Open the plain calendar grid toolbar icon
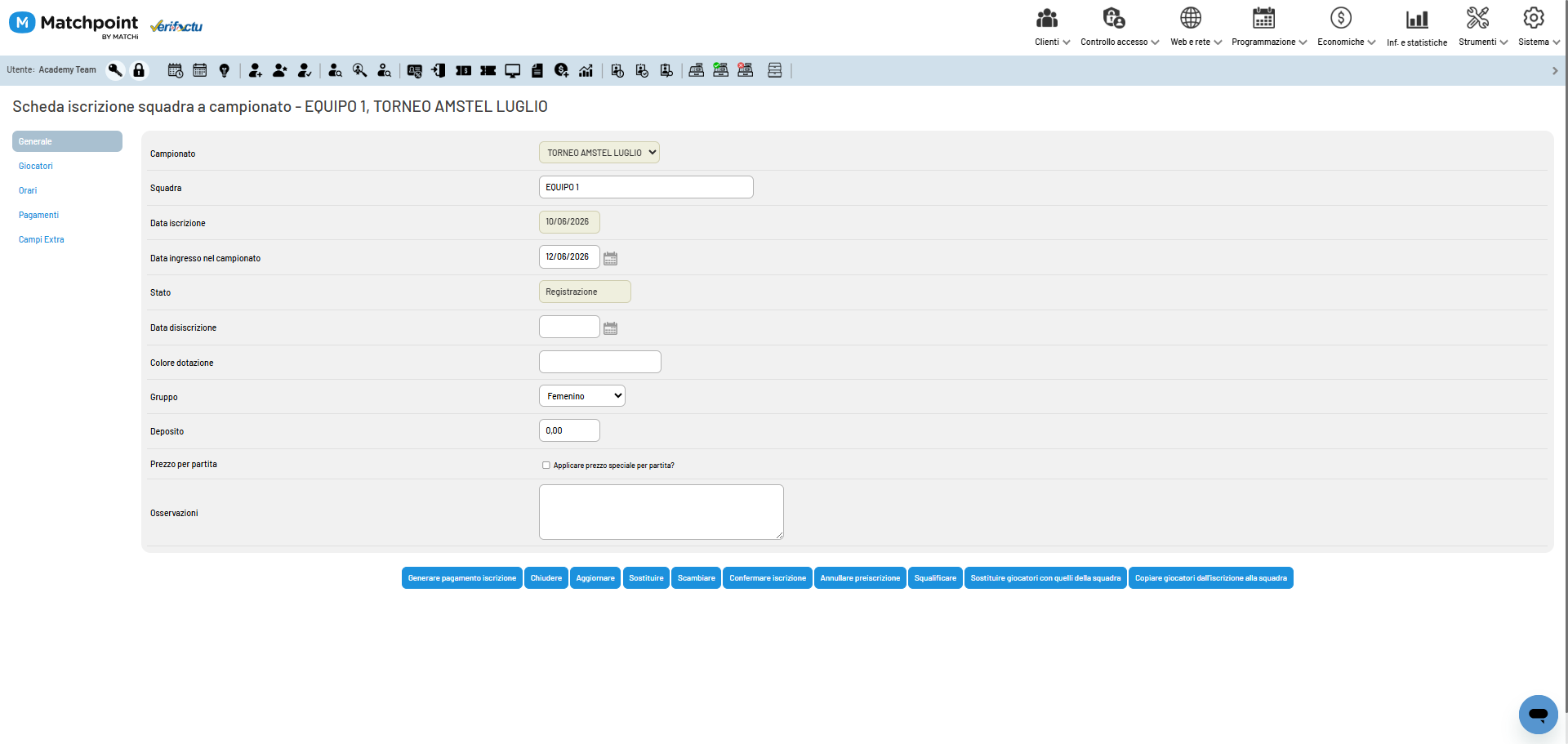 (200, 70)
